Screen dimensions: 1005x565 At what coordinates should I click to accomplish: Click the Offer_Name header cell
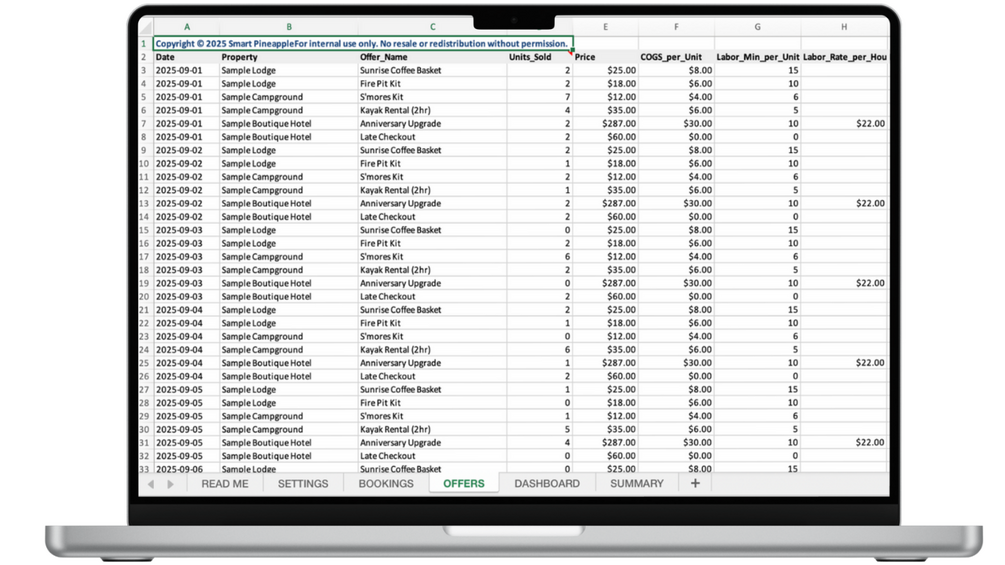pos(433,57)
